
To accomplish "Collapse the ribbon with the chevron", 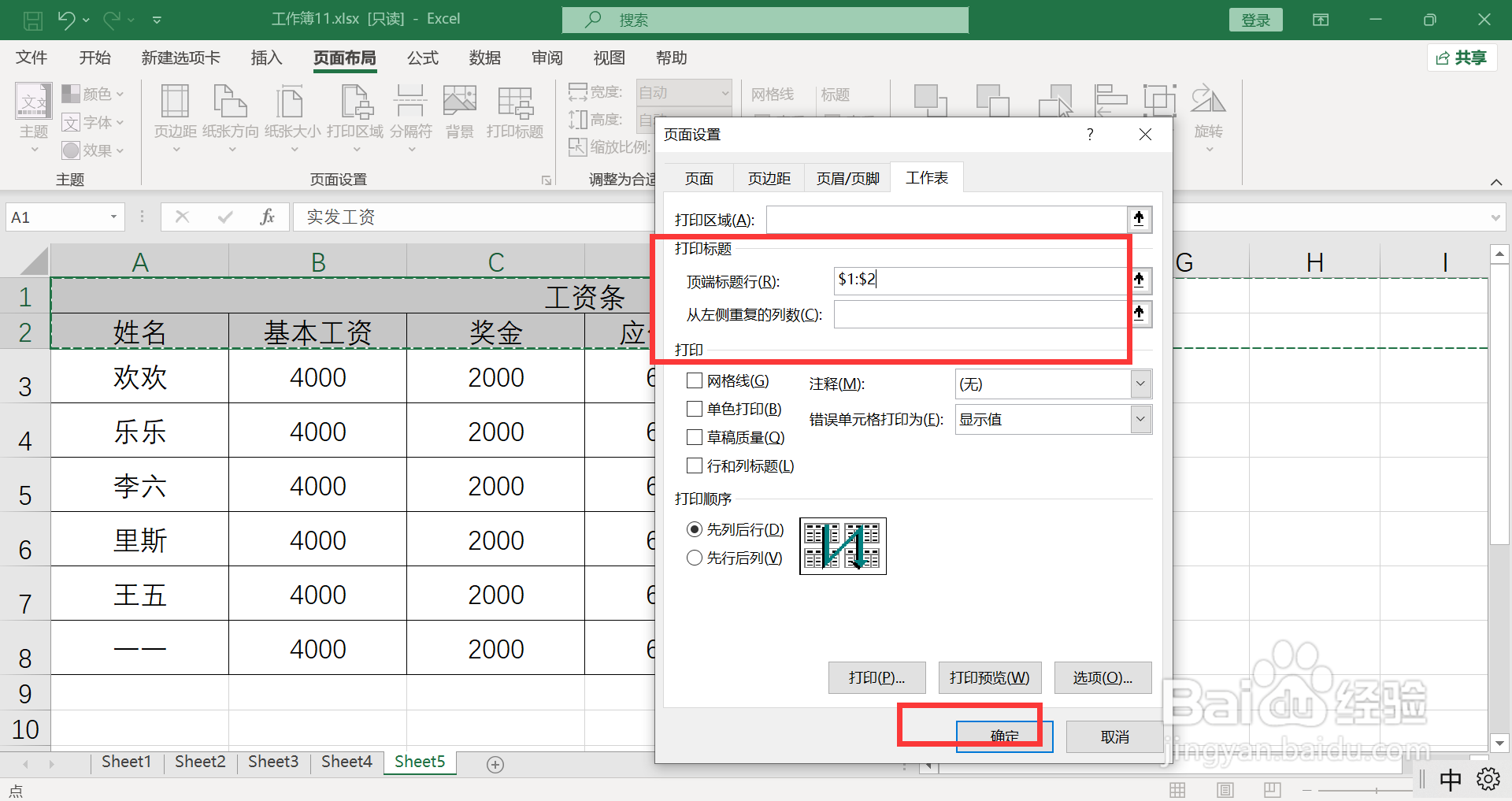I will pos(1496,182).
